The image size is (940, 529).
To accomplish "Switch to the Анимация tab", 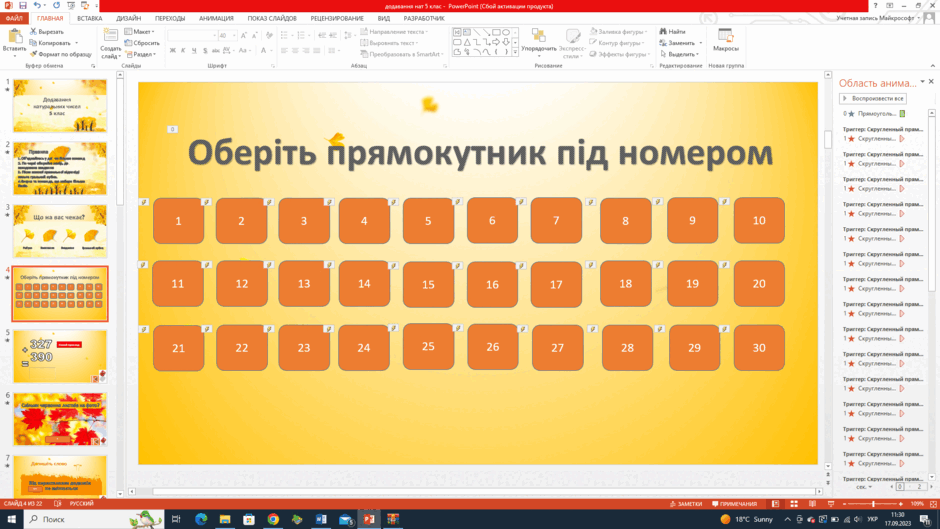I will coord(216,19).
